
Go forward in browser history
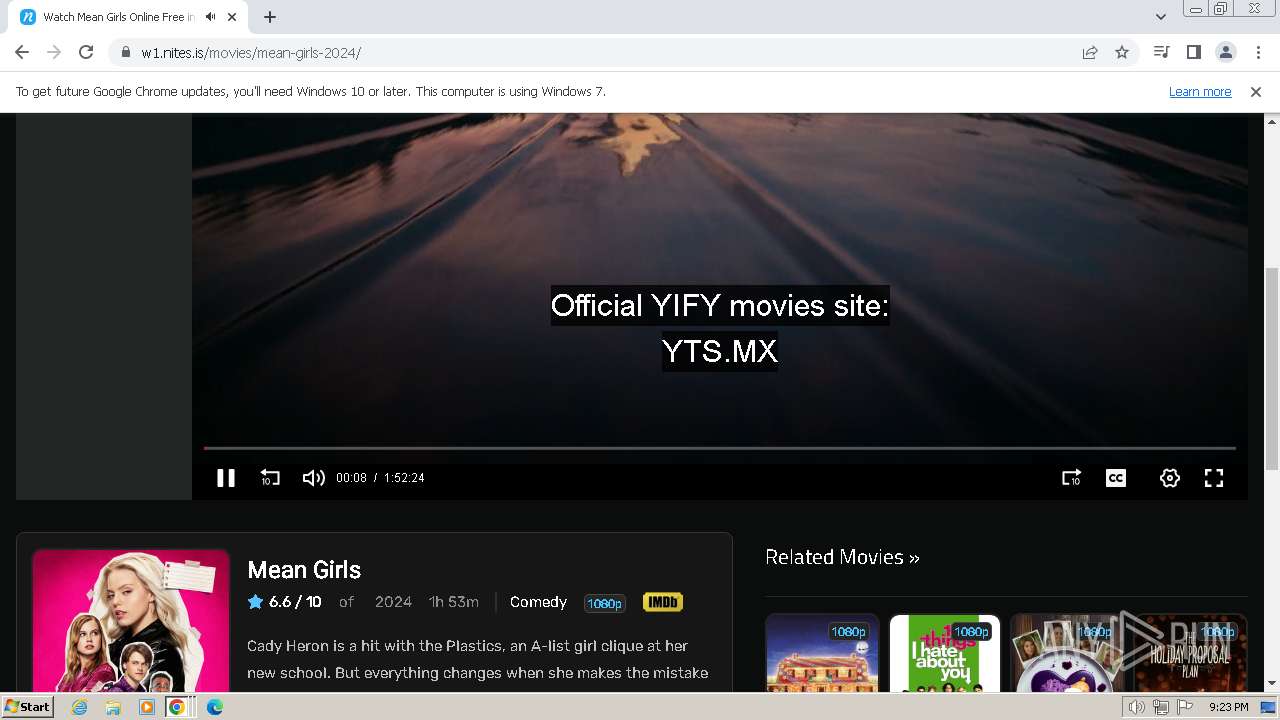point(54,52)
